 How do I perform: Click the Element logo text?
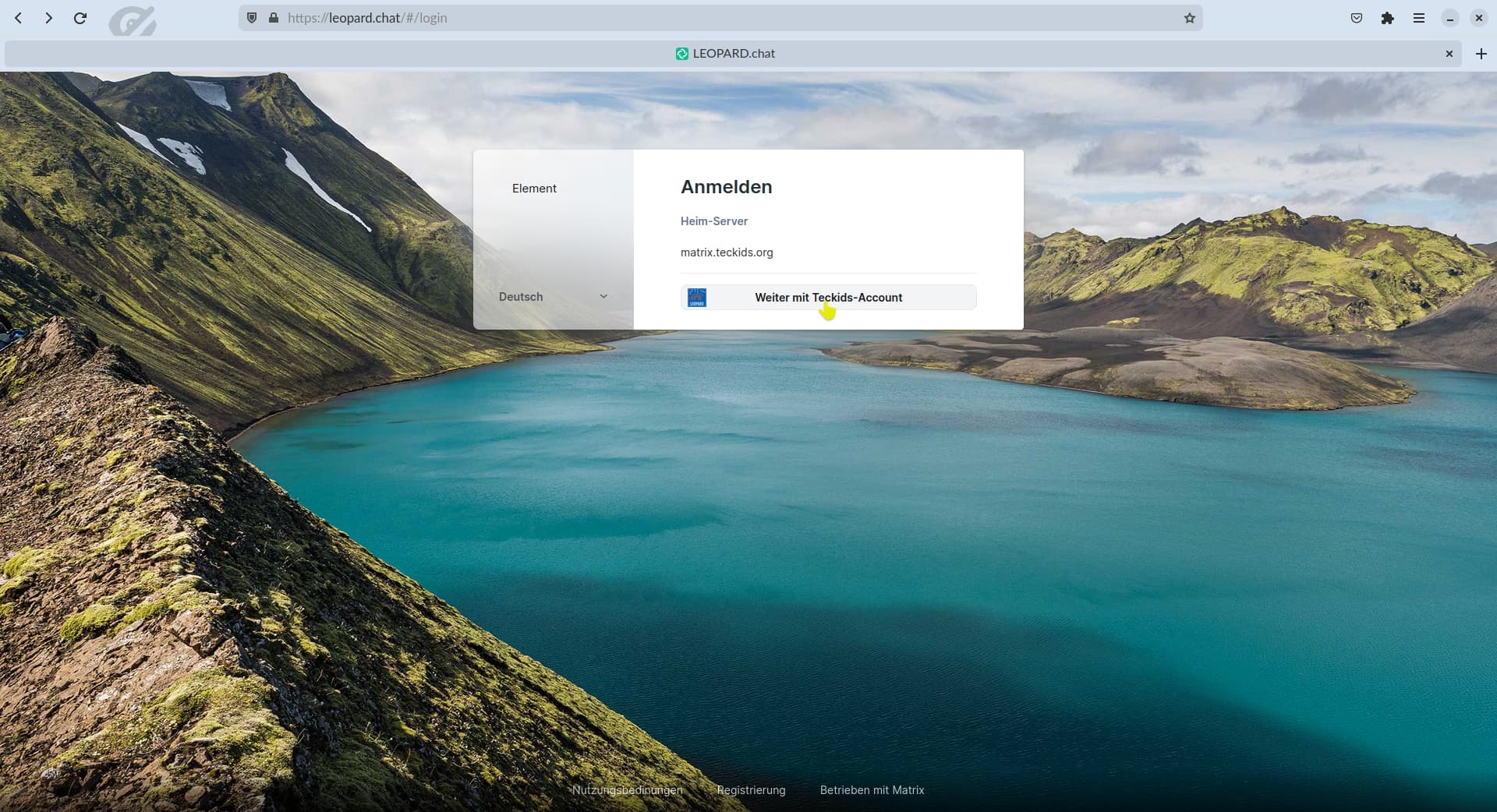click(x=534, y=189)
